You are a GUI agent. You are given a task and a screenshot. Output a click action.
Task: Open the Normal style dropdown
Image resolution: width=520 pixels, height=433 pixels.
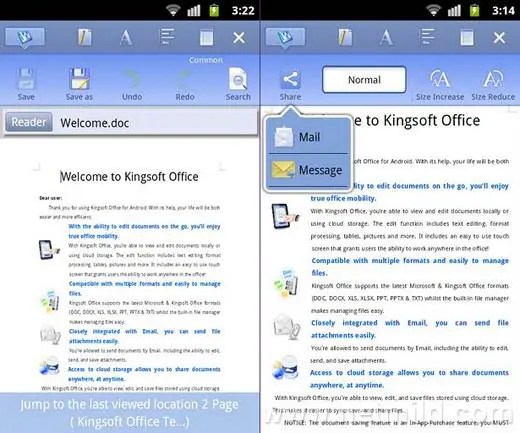point(364,80)
